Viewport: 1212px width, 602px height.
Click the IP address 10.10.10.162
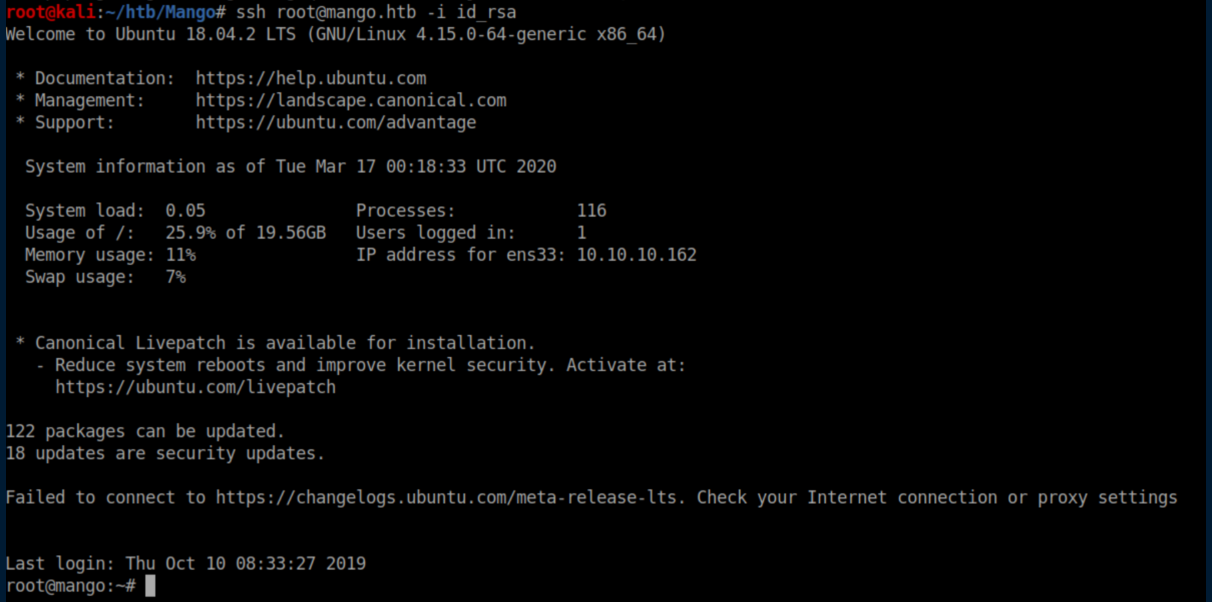(636, 255)
